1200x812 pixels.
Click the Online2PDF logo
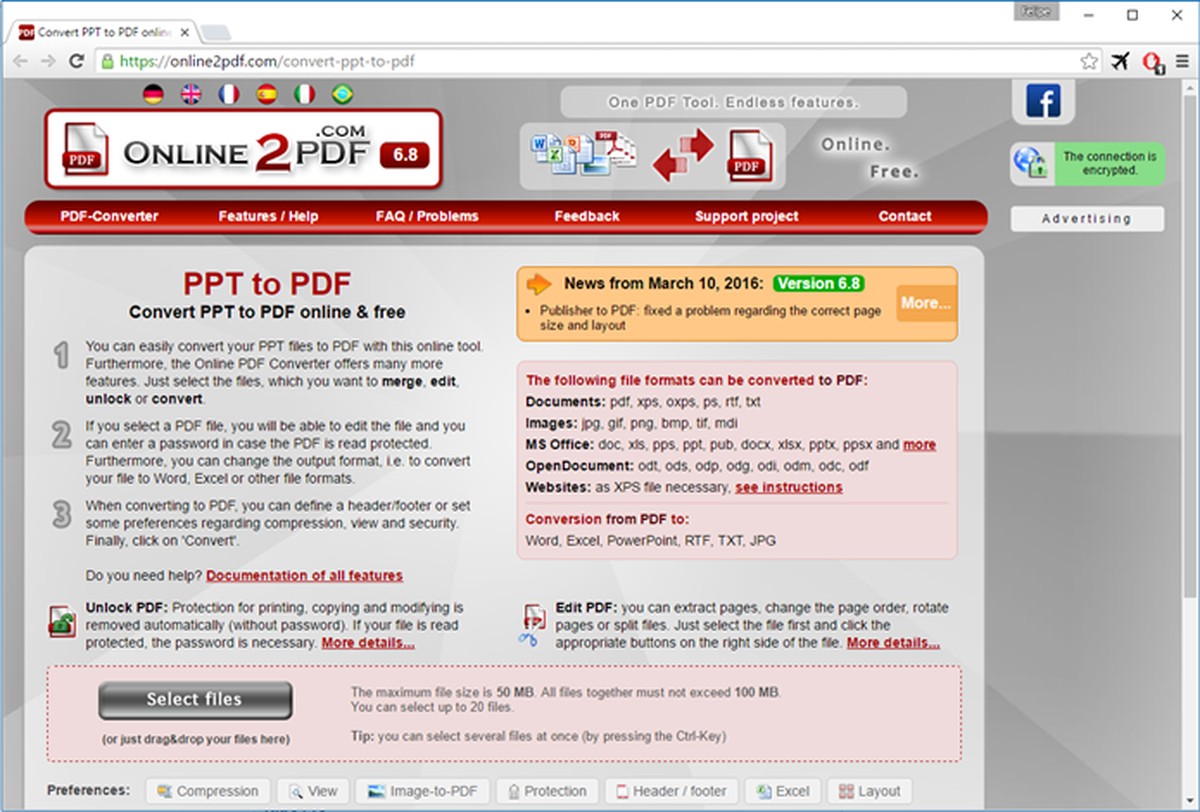point(243,150)
